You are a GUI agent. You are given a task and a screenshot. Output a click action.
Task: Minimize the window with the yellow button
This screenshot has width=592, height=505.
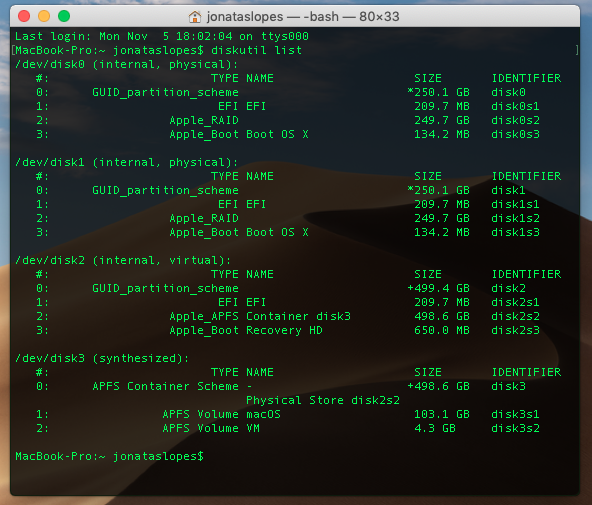tap(44, 16)
